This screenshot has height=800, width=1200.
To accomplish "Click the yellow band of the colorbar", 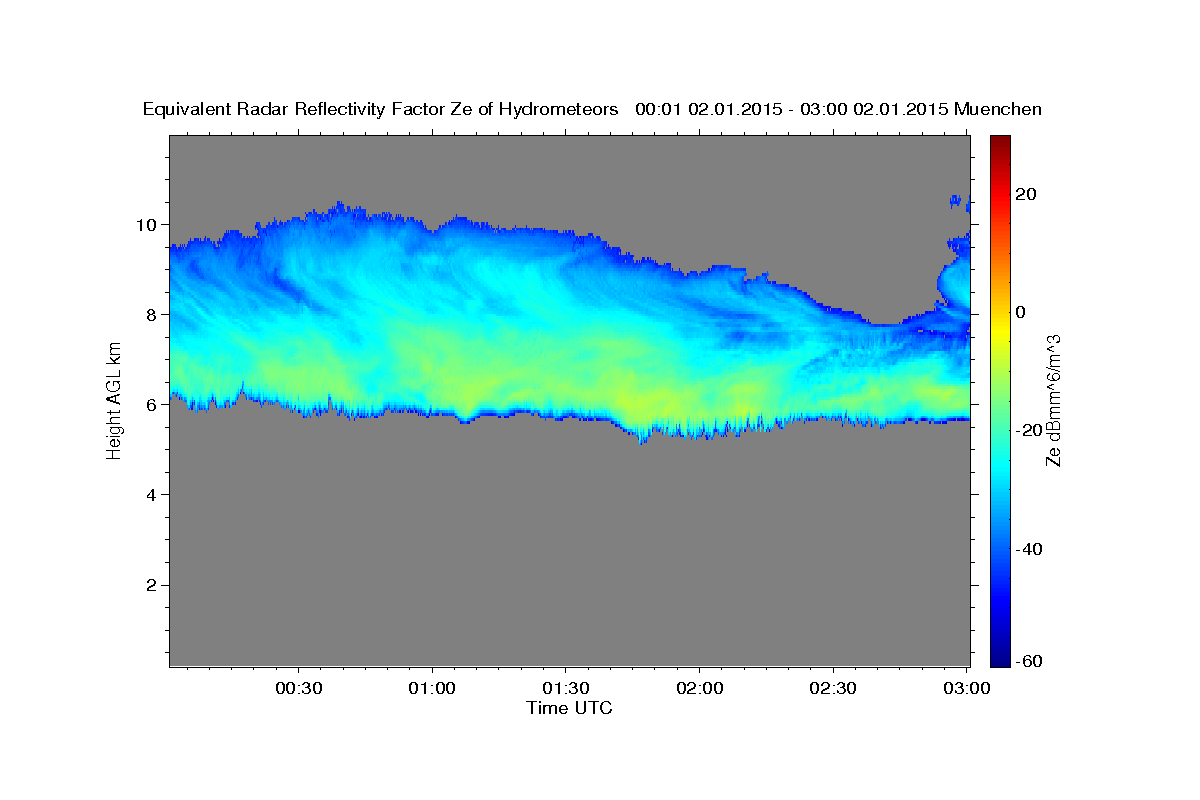I will pyautogui.click(x=1002, y=330).
